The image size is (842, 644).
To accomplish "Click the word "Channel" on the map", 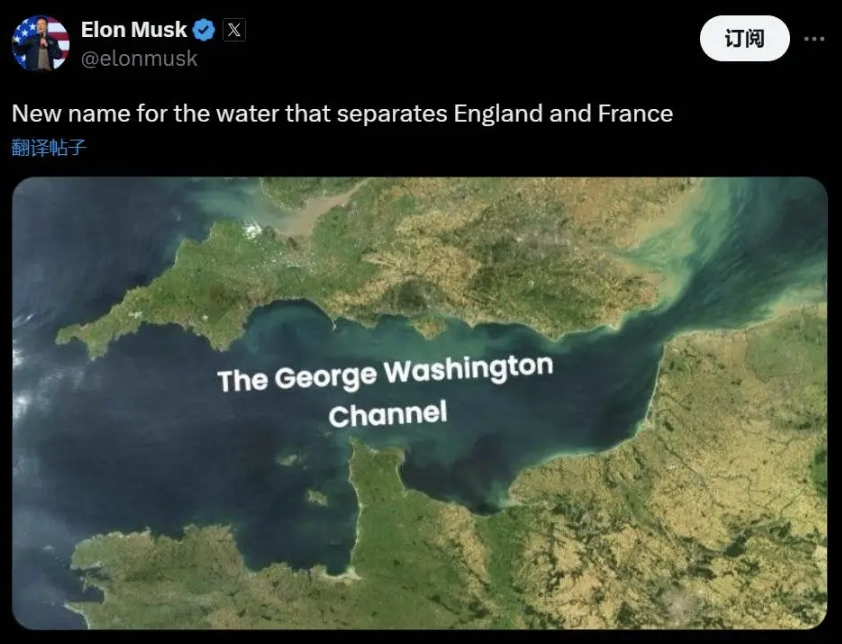I will pos(388,413).
